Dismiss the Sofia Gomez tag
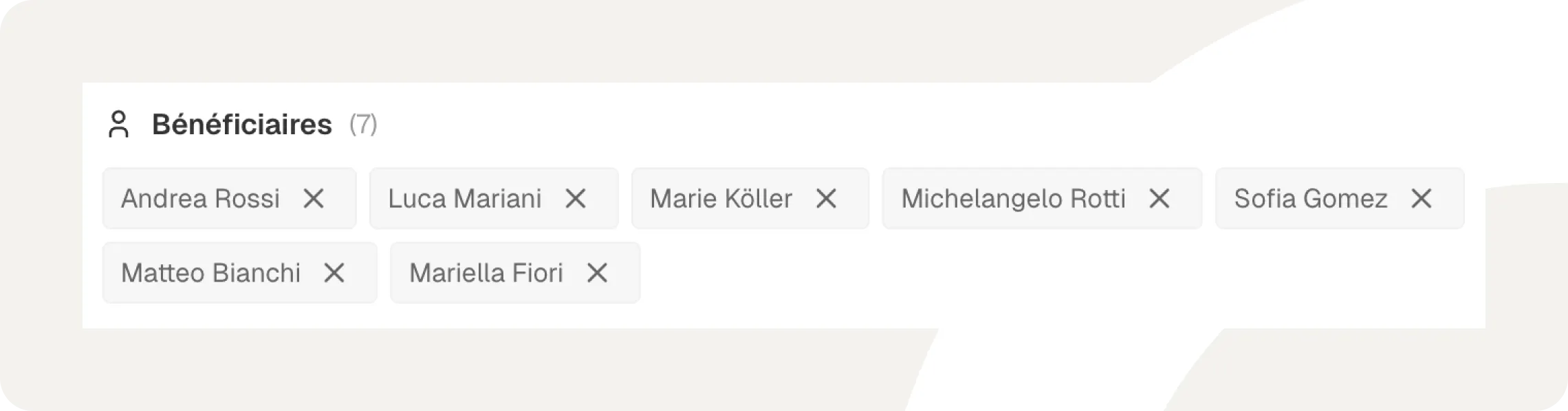 pos(1422,199)
